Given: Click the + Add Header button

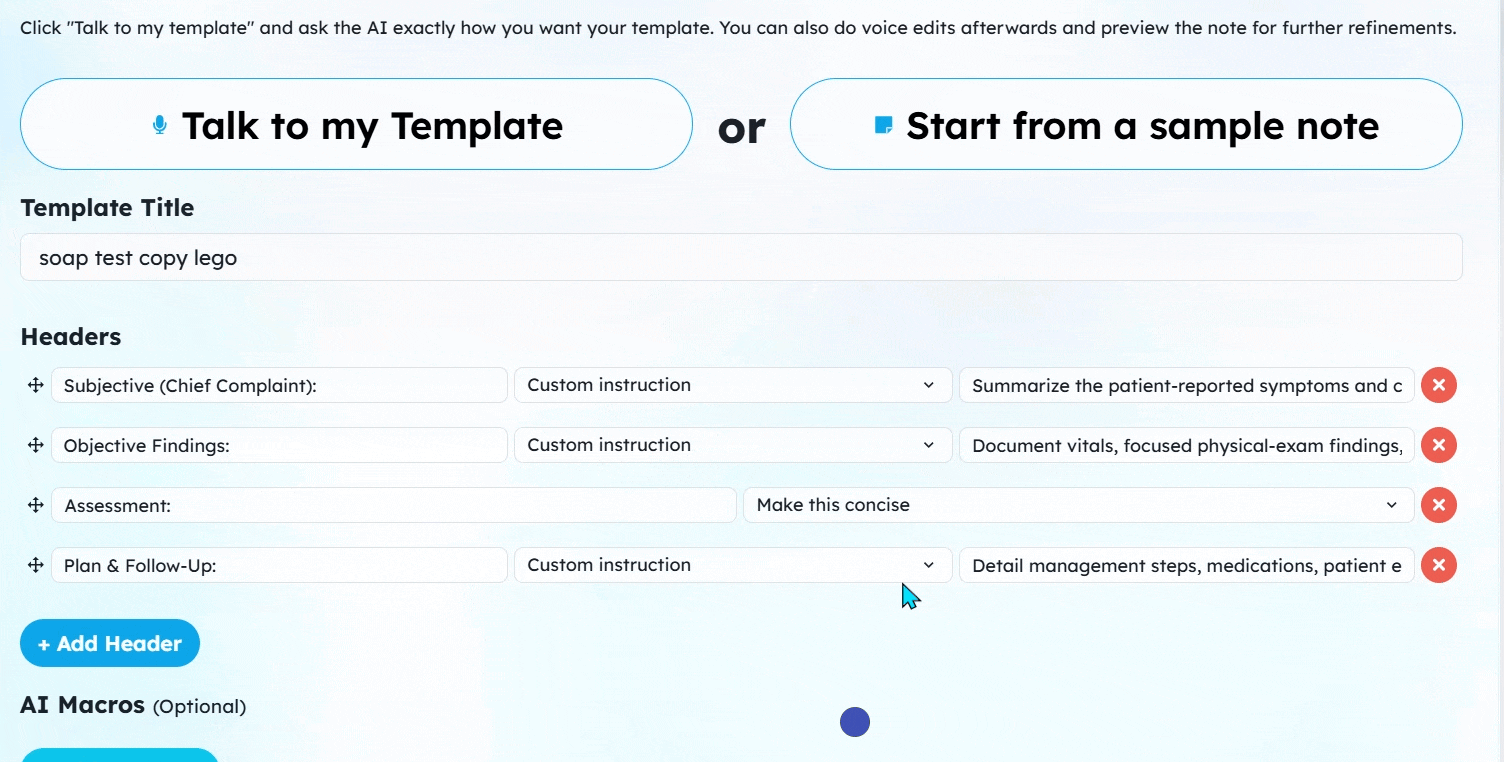Looking at the screenshot, I should coord(110,643).
